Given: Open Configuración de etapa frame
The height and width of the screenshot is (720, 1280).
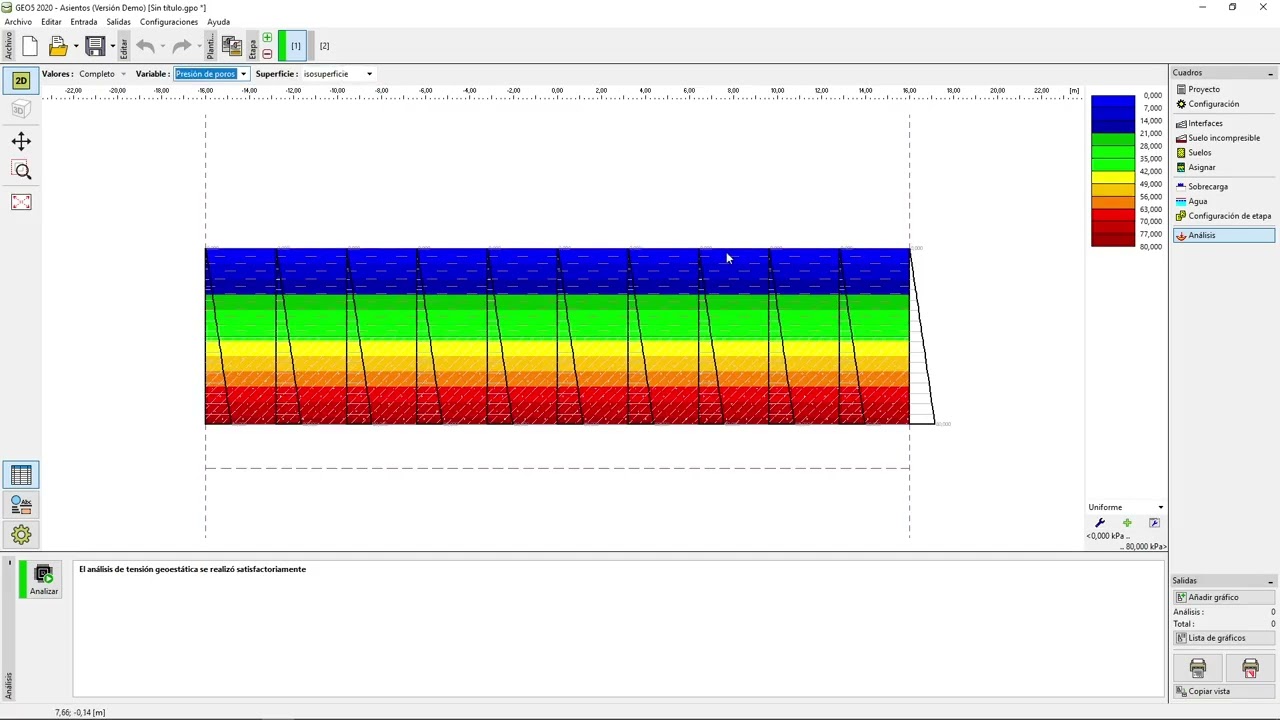Looking at the screenshot, I should (1223, 216).
